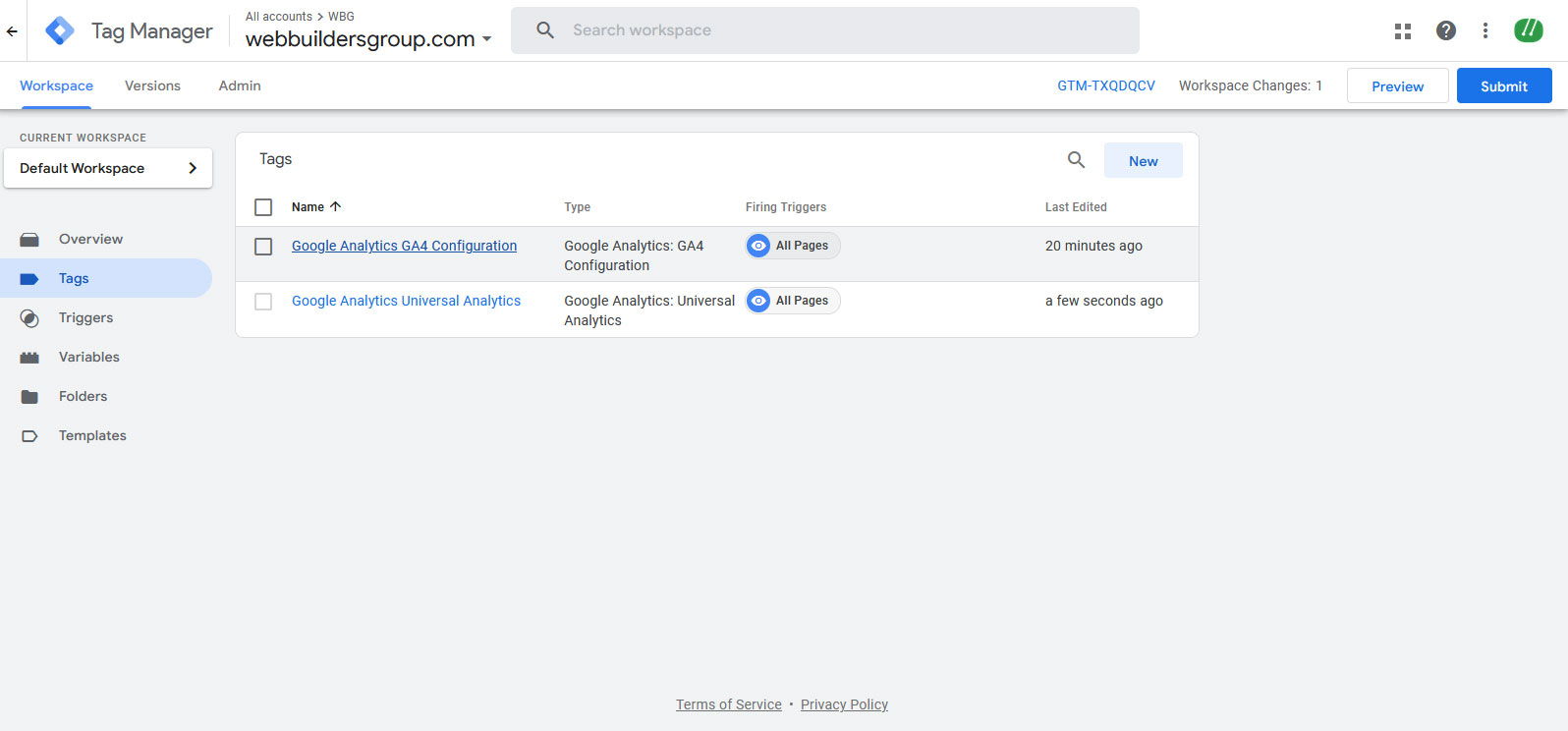The height and width of the screenshot is (731, 1568).
Task: Click the GTM-TXQDQCV container ID
Action: (x=1106, y=85)
